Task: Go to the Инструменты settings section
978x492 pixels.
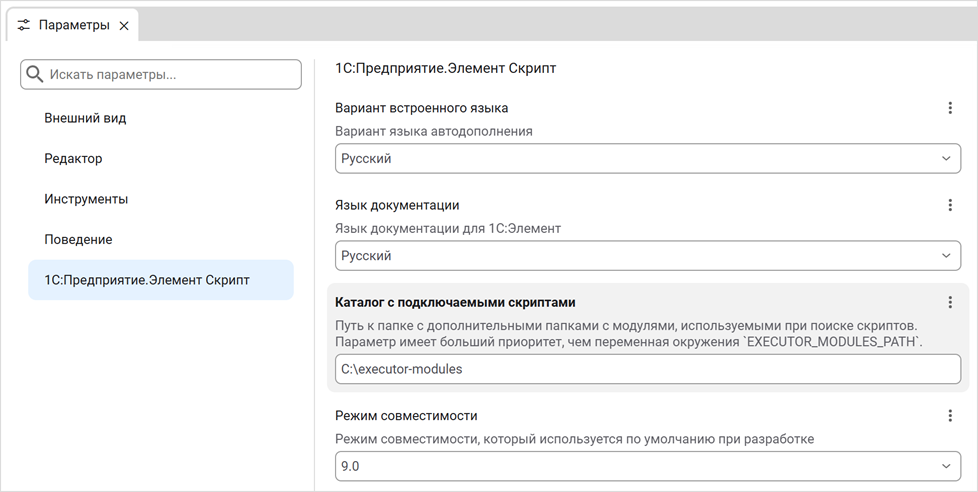Action: (x=86, y=199)
